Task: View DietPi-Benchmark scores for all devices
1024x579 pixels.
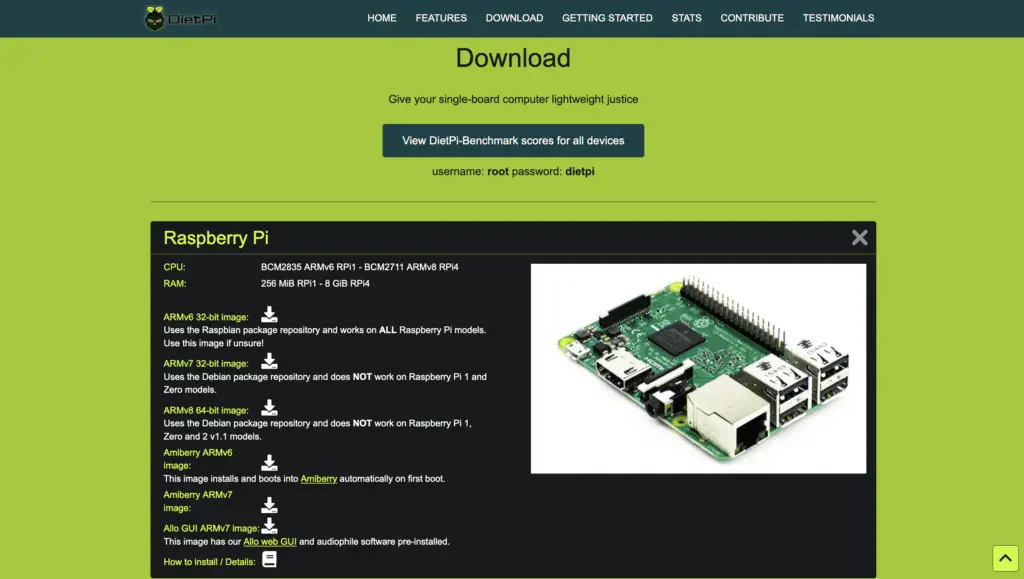Action: [512, 140]
